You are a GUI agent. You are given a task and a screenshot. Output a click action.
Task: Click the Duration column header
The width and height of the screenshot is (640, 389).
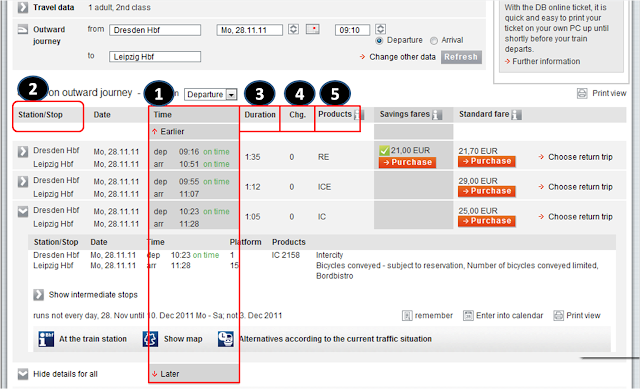[x=260, y=115]
